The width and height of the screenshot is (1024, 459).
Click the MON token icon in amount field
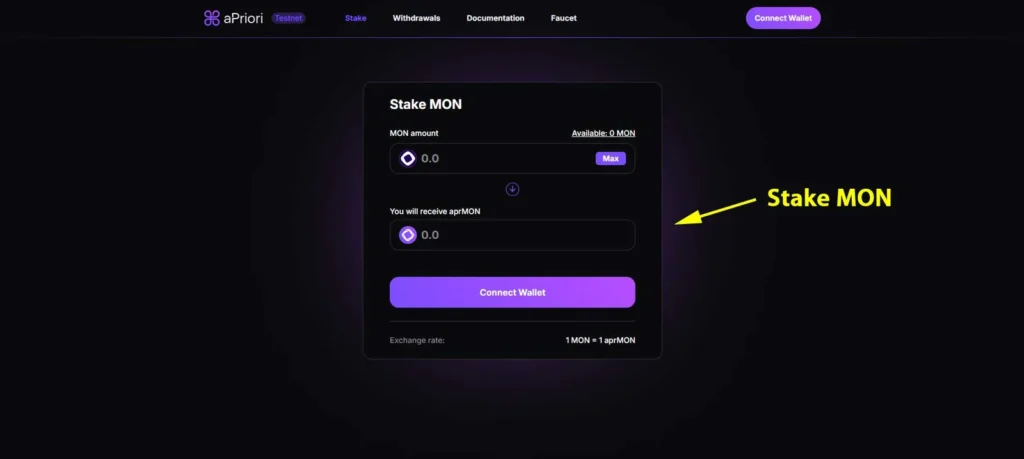tap(408, 159)
